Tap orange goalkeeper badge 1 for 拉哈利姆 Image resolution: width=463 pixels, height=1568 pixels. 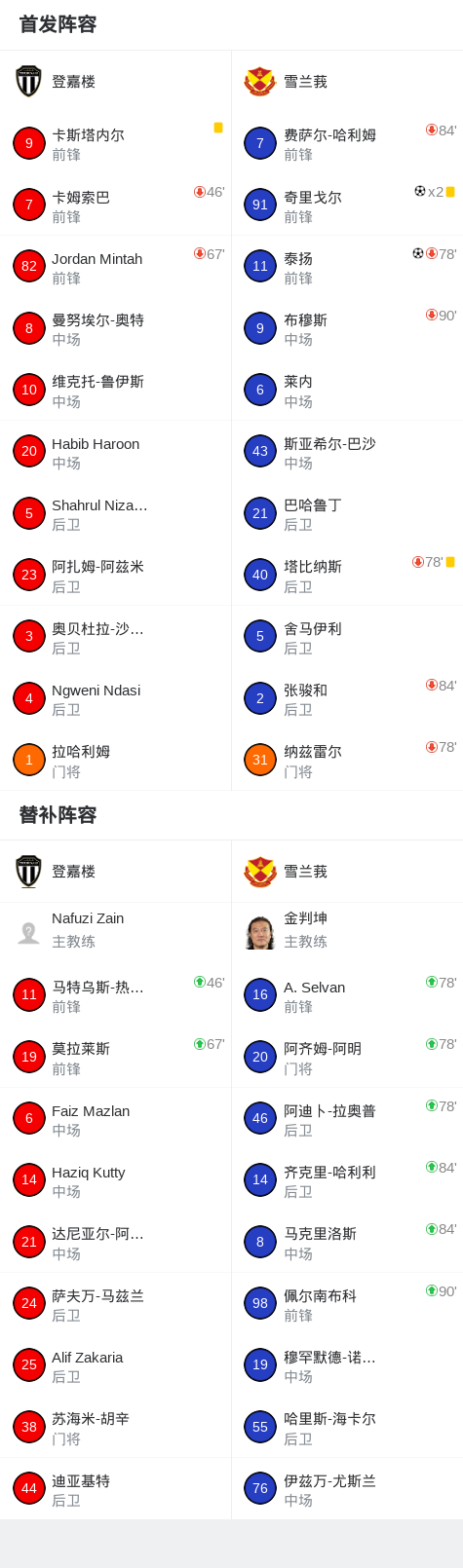click(x=29, y=760)
